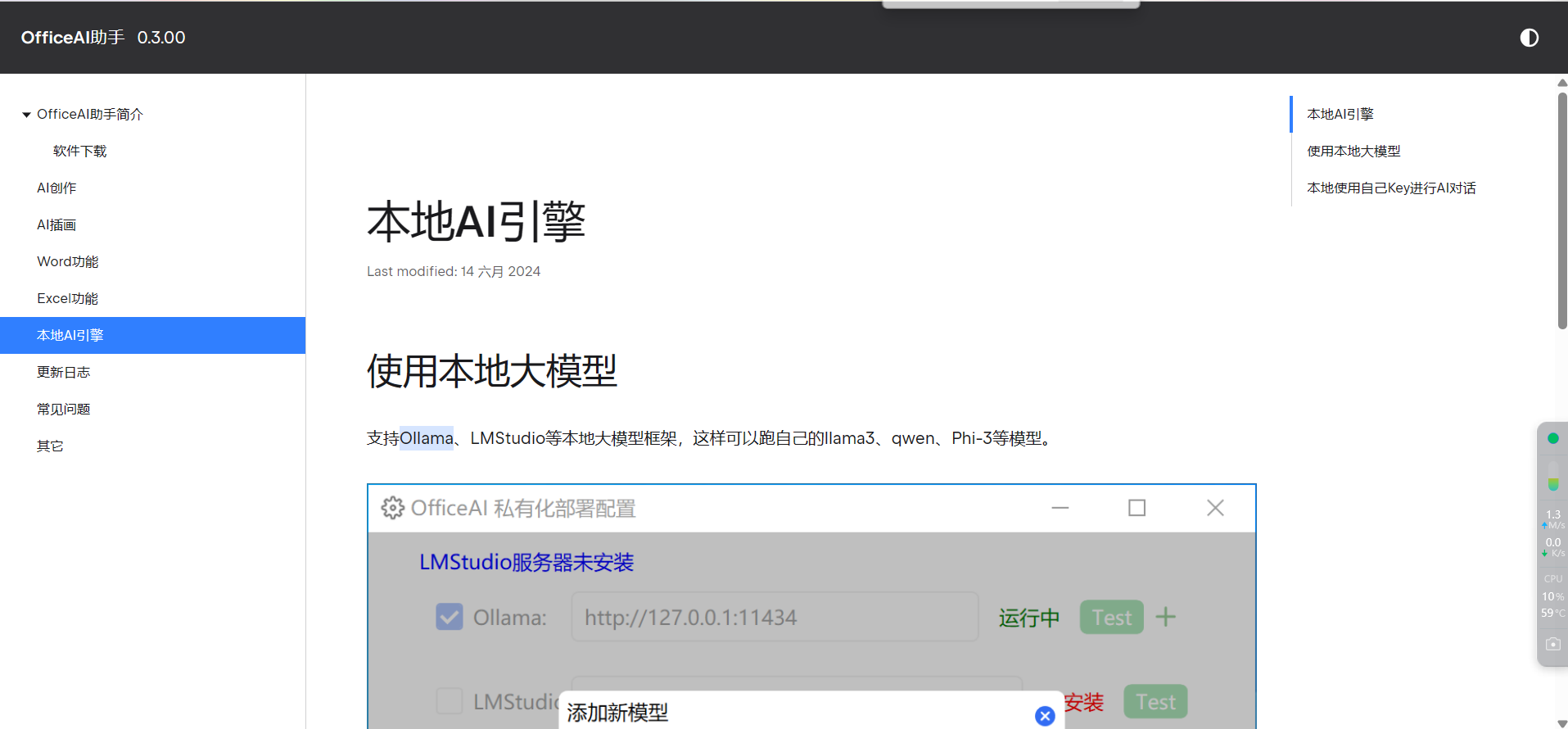Click the gear icon in OfficeAI dialog
The width and height of the screenshot is (1568, 729).
(393, 508)
